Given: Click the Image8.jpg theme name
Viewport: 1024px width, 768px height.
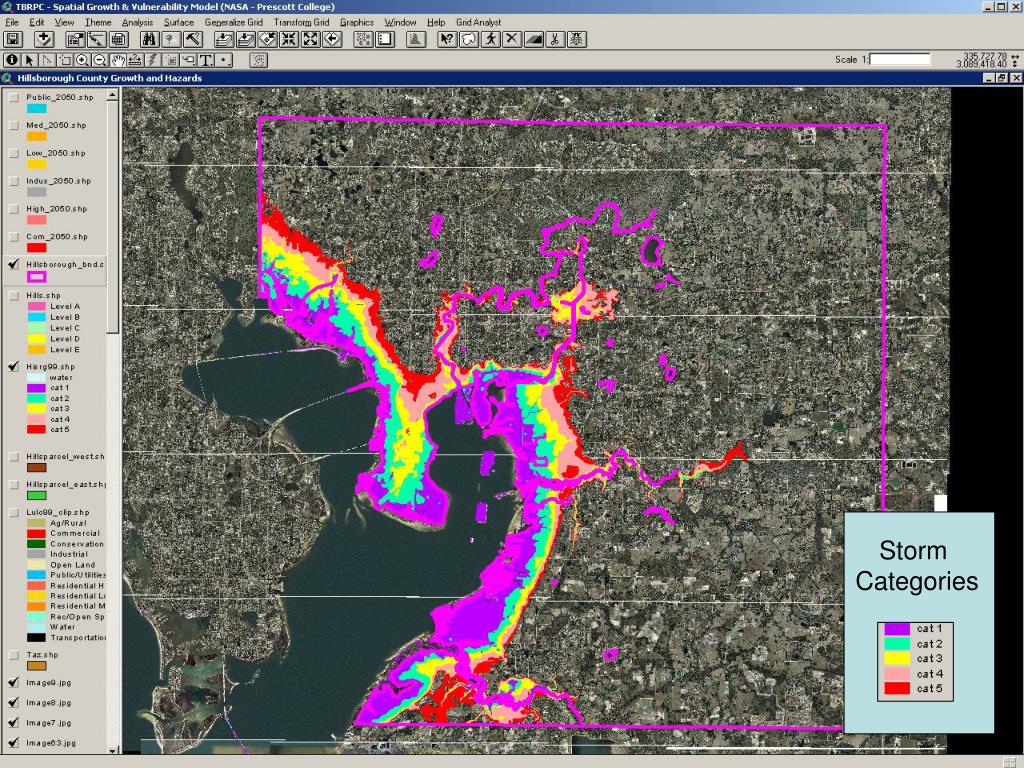Looking at the screenshot, I should pos(48,703).
